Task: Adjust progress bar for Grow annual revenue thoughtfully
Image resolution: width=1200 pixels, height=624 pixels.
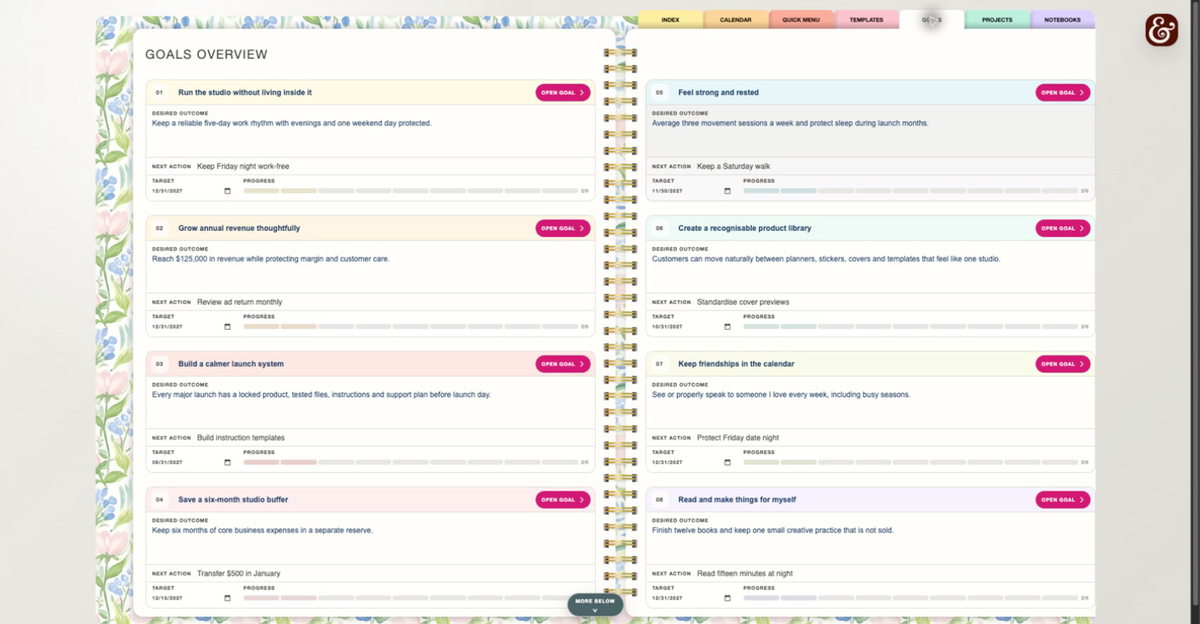Action: (410, 326)
